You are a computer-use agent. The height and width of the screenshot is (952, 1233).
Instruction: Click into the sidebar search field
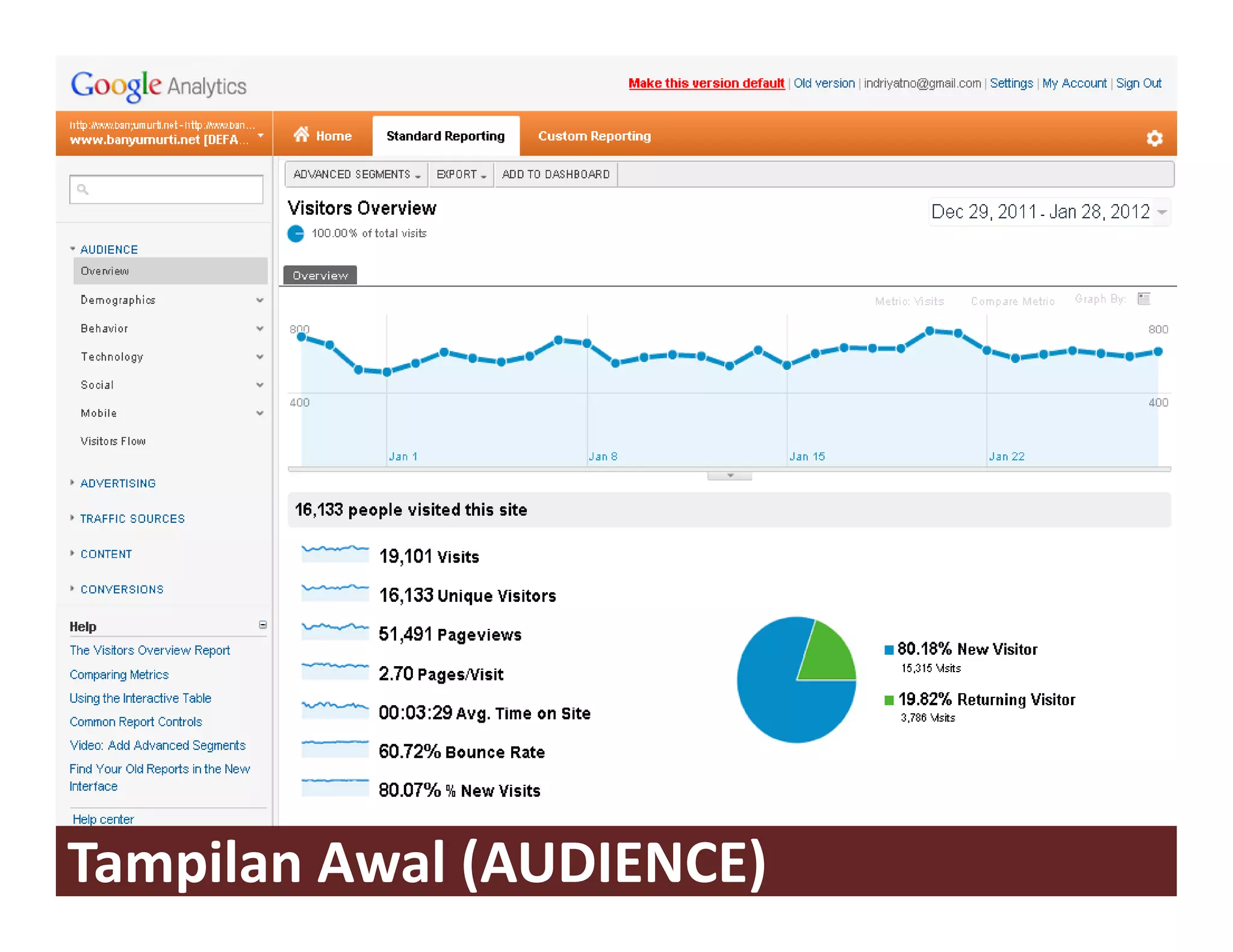(x=167, y=190)
